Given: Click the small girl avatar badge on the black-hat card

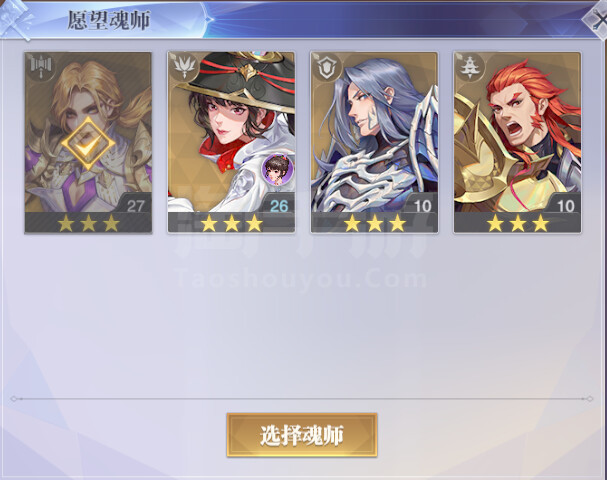Looking at the screenshot, I should pos(277,169).
